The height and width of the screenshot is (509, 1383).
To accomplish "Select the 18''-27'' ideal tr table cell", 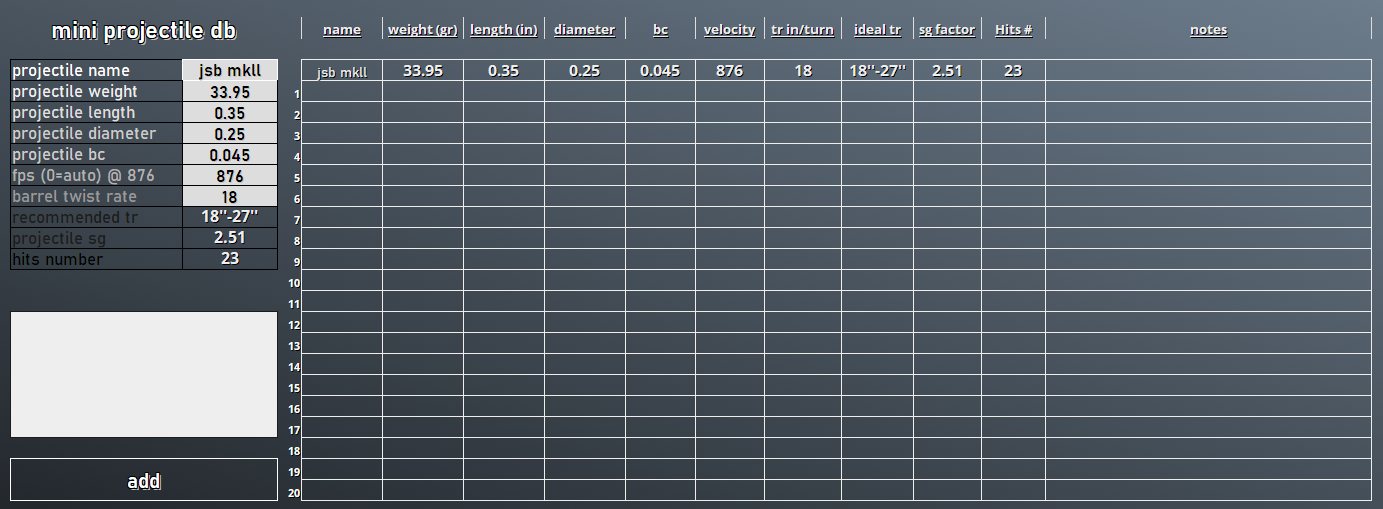I will [x=878, y=71].
